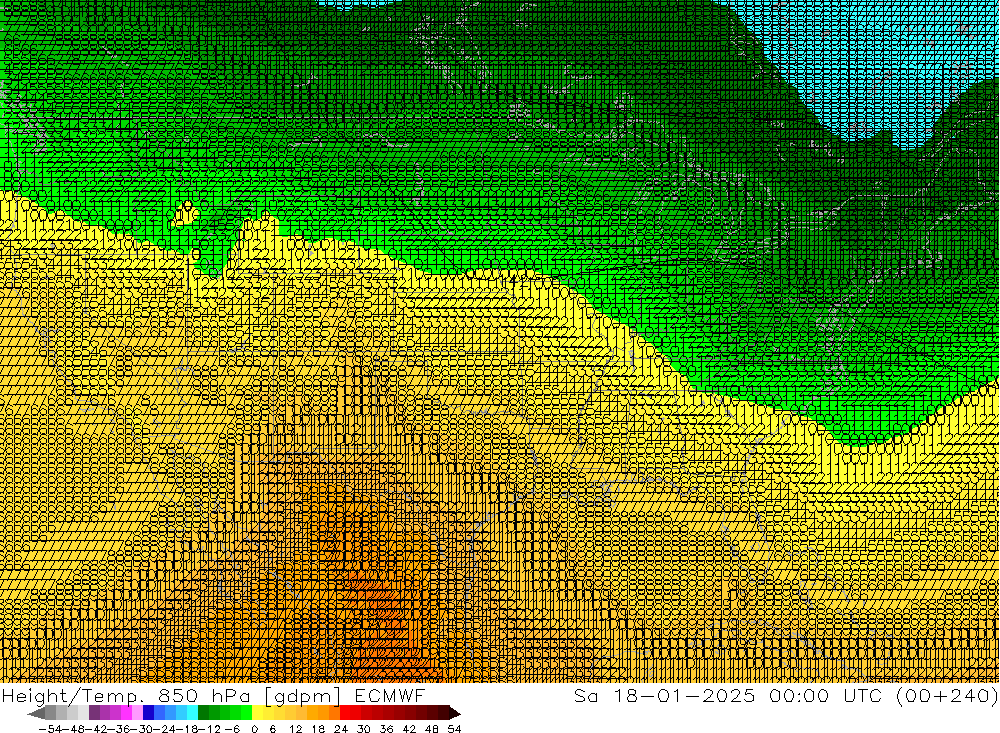Click the positive "30" legend value
The image size is (1000, 733).
[364, 729]
